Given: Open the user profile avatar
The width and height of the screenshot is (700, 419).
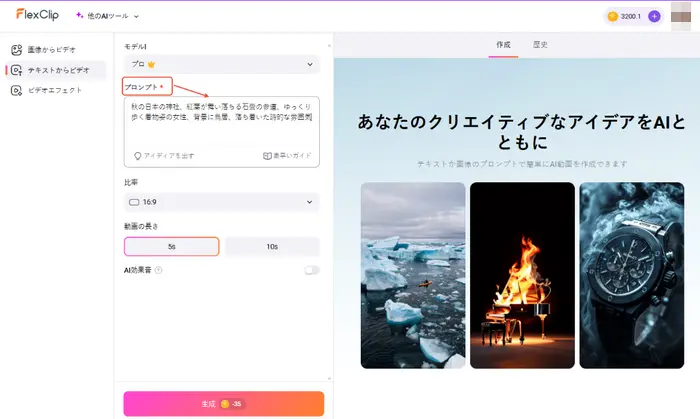Looking at the screenshot, I should [x=681, y=16].
